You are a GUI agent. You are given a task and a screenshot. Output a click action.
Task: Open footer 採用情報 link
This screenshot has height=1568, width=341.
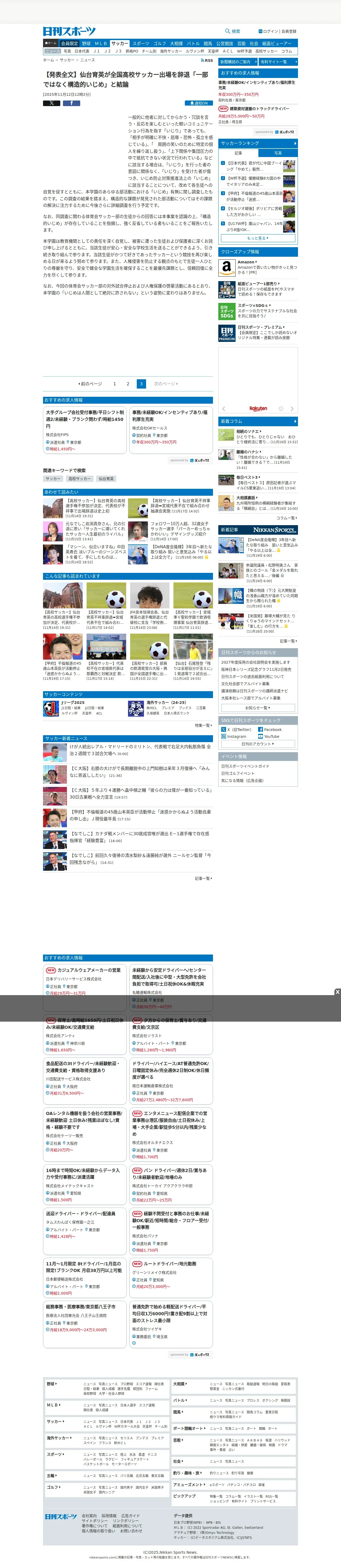(x=109, y=1516)
